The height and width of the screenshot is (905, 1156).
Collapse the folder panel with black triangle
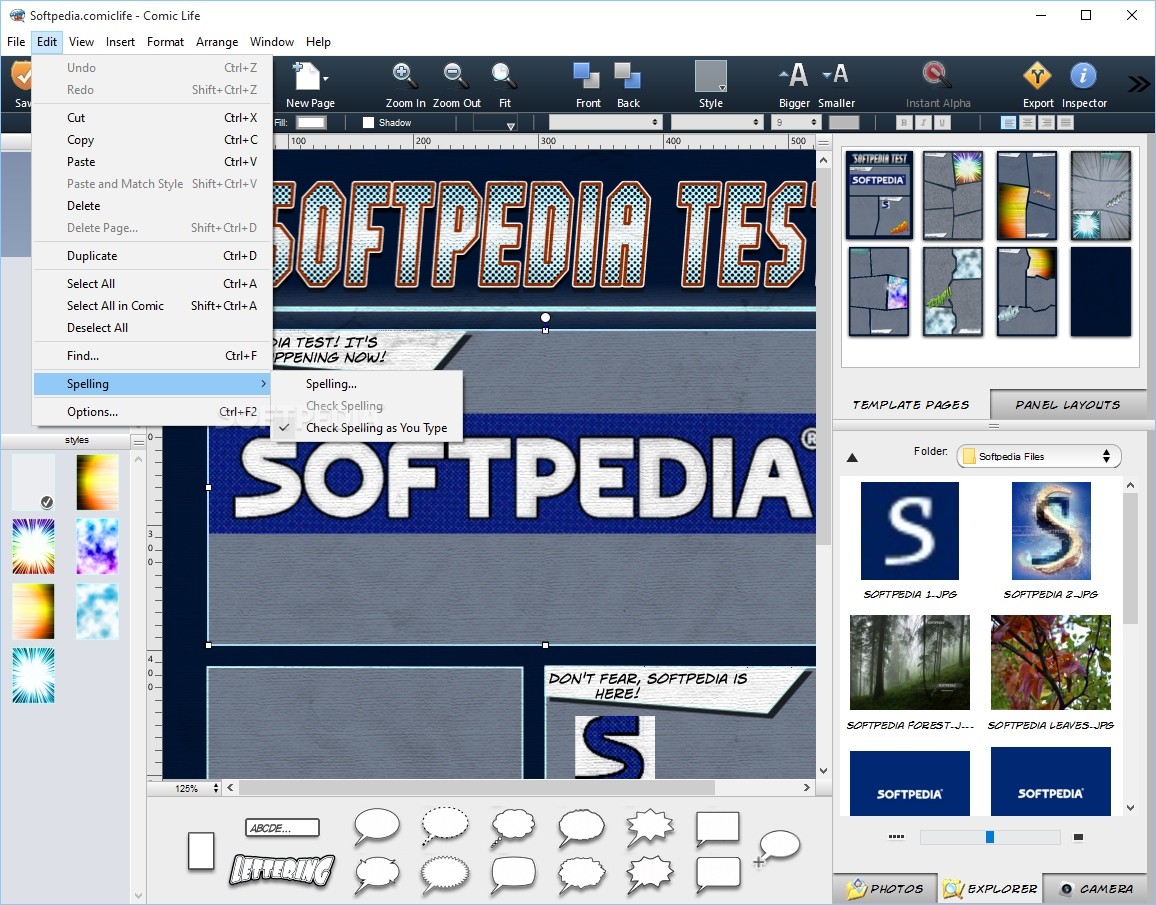click(852, 458)
